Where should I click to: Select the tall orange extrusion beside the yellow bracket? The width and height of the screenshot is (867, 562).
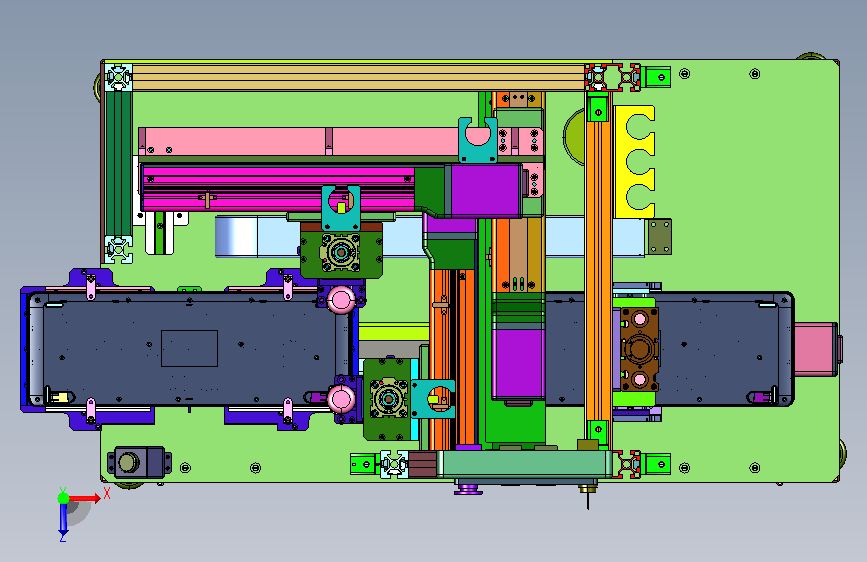(598, 271)
